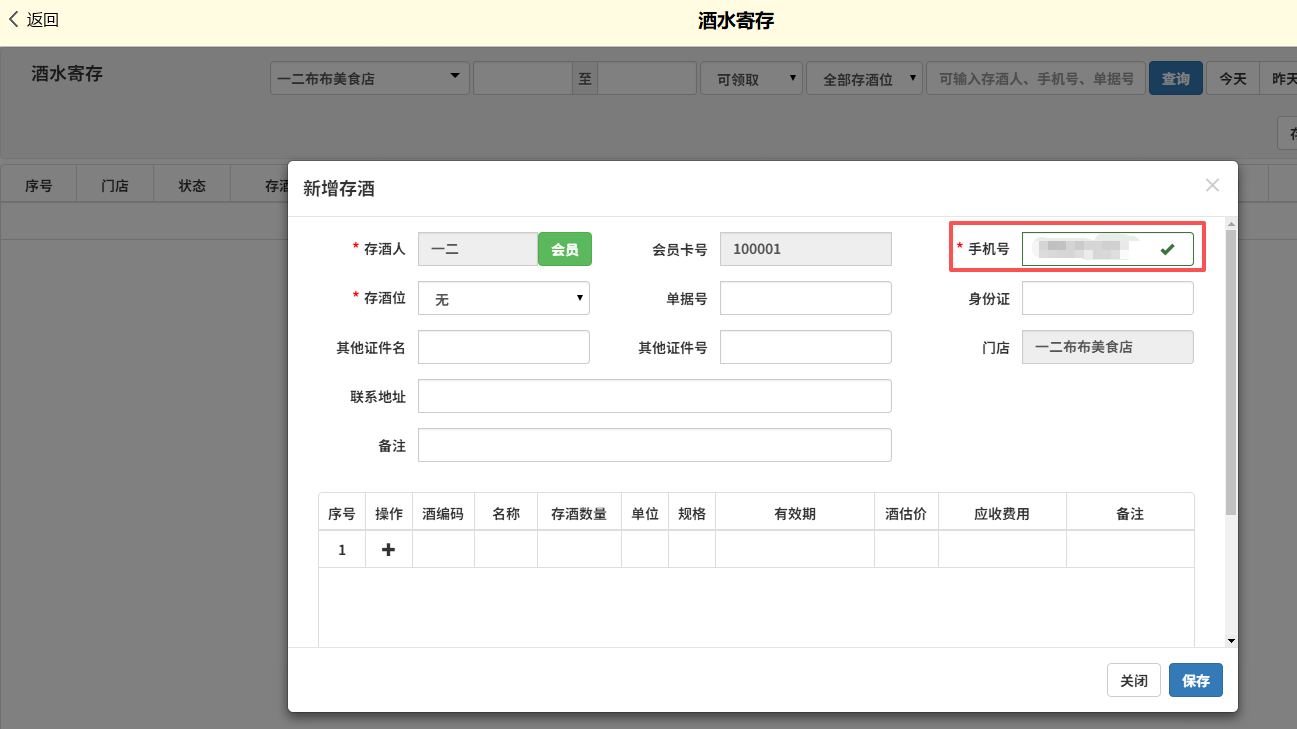
Task: Select the 今天 date filter
Action: point(1232,78)
